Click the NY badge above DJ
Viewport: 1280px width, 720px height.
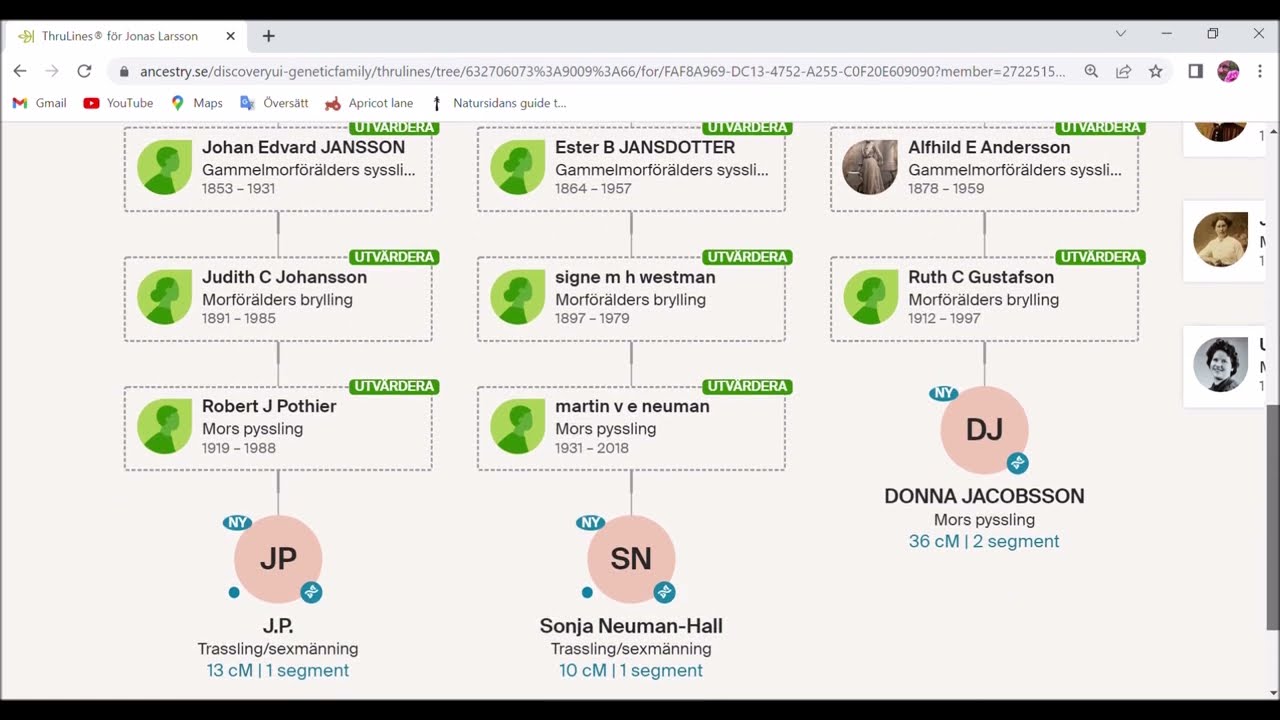[943, 393]
